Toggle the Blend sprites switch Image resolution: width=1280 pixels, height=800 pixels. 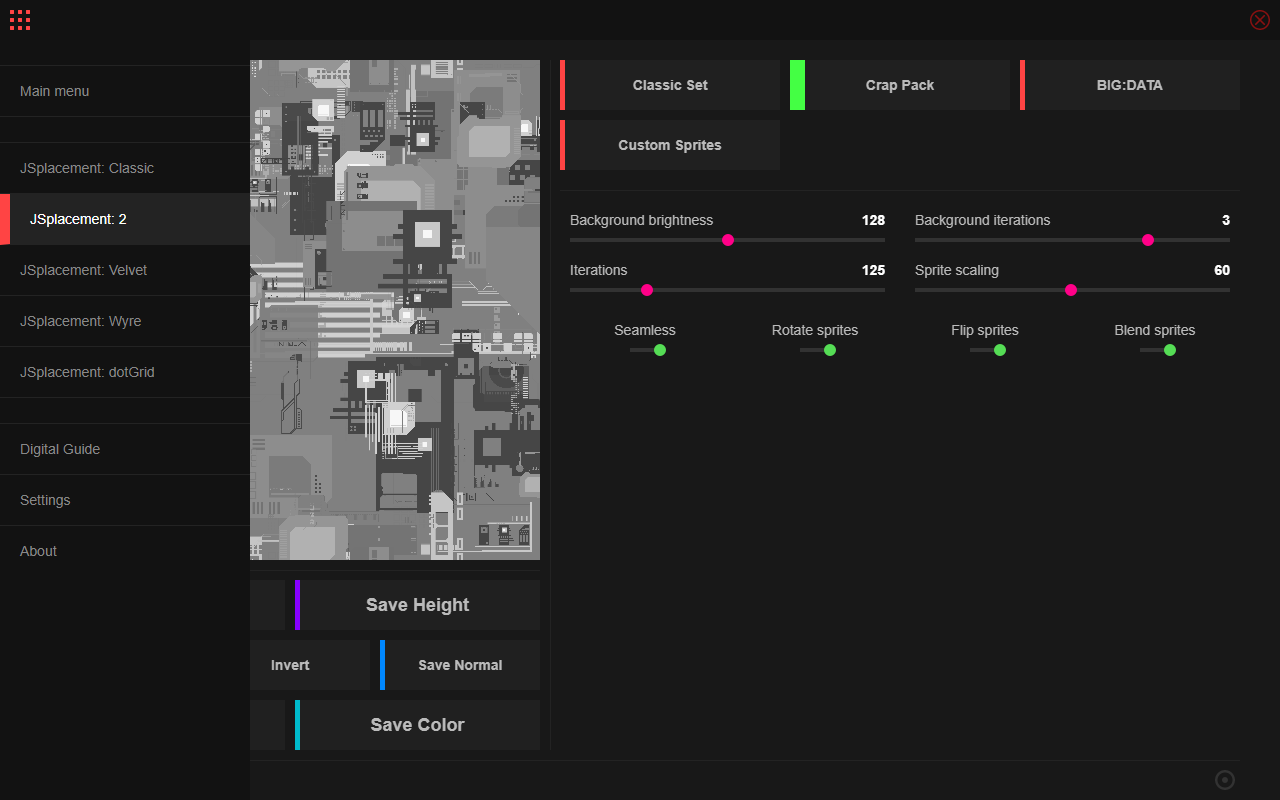pos(1158,350)
